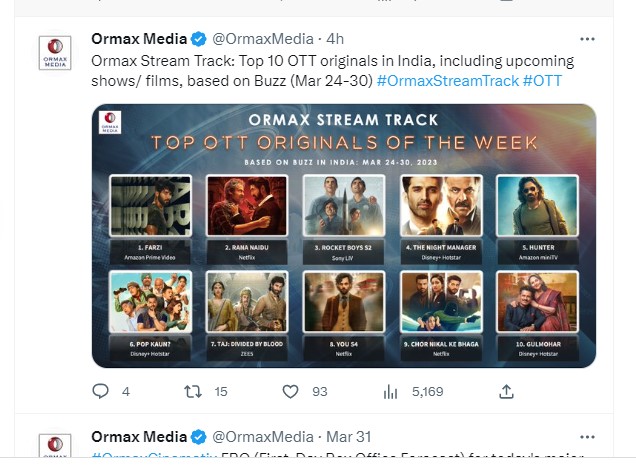This screenshot has width=636, height=468.
Task: Click the share icon below the tweet
Action: click(x=506, y=392)
